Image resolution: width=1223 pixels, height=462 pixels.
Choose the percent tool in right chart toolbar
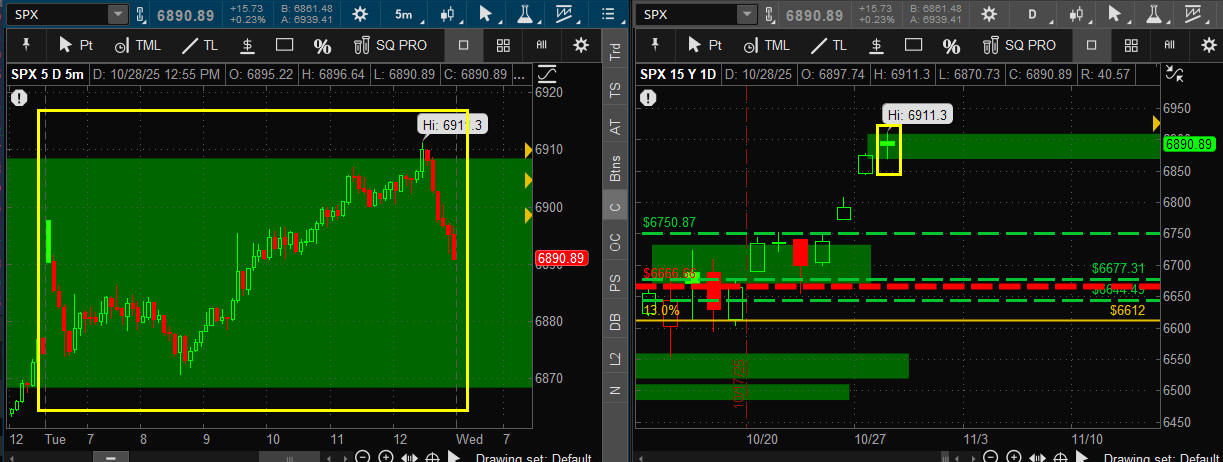point(951,46)
